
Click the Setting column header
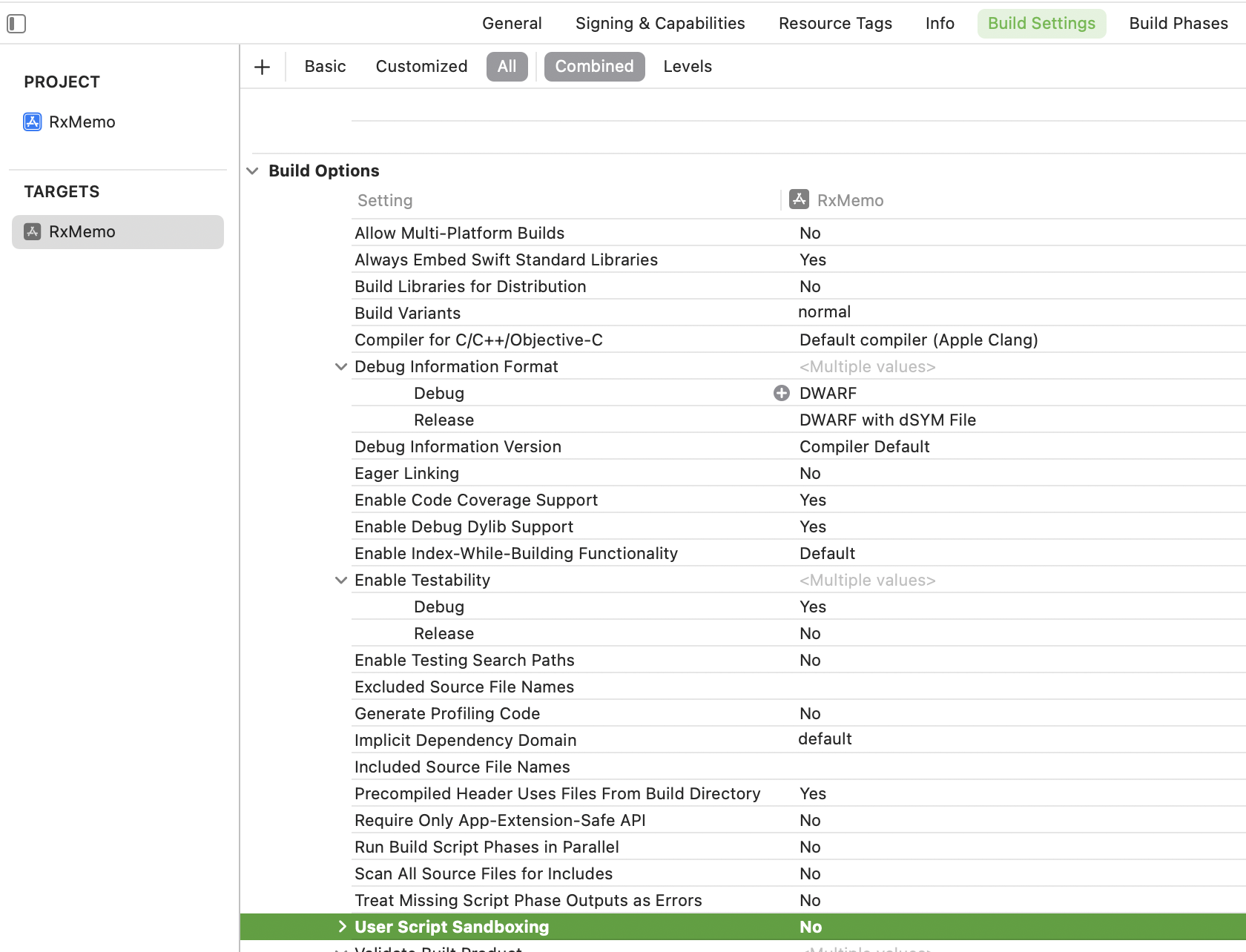pos(385,200)
